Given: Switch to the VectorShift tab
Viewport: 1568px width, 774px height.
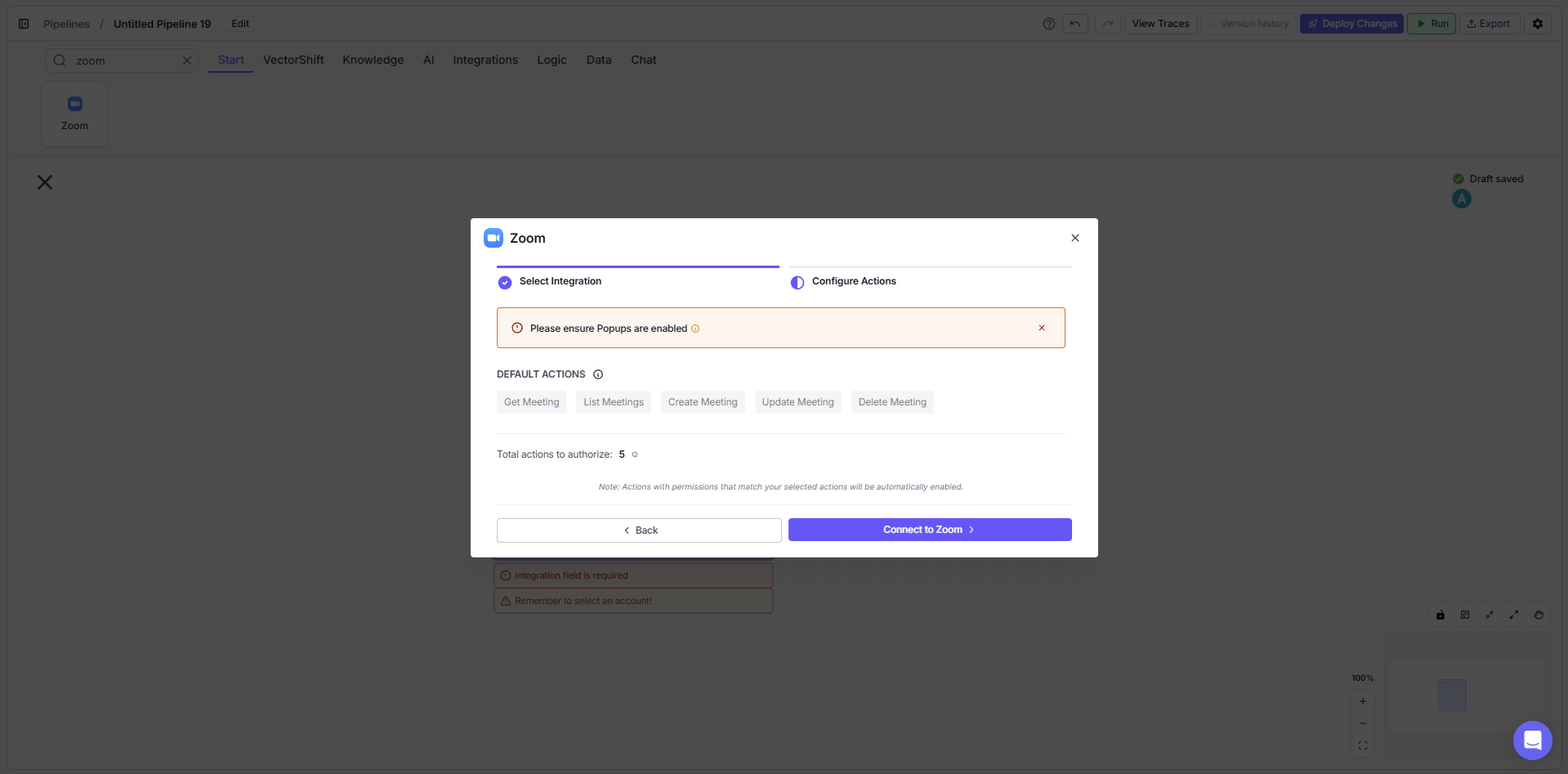Looking at the screenshot, I should pyautogui.click(x=293, y=60).
